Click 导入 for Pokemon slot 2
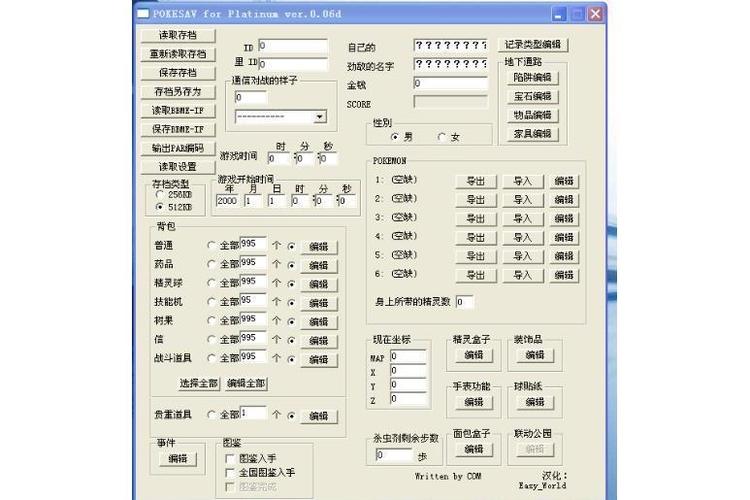This screenshot has height=500, width=750. (523, 200)
